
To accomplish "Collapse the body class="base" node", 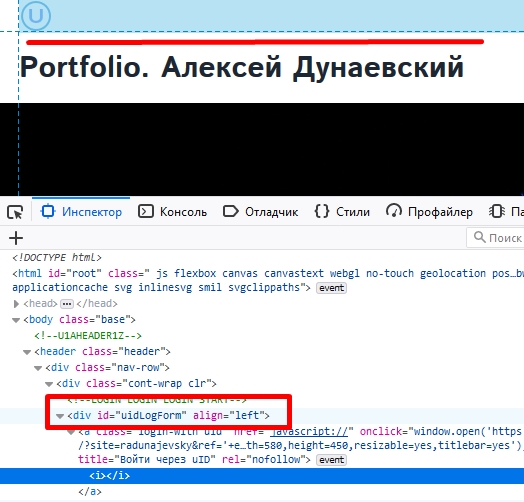I will coord(16,320).
